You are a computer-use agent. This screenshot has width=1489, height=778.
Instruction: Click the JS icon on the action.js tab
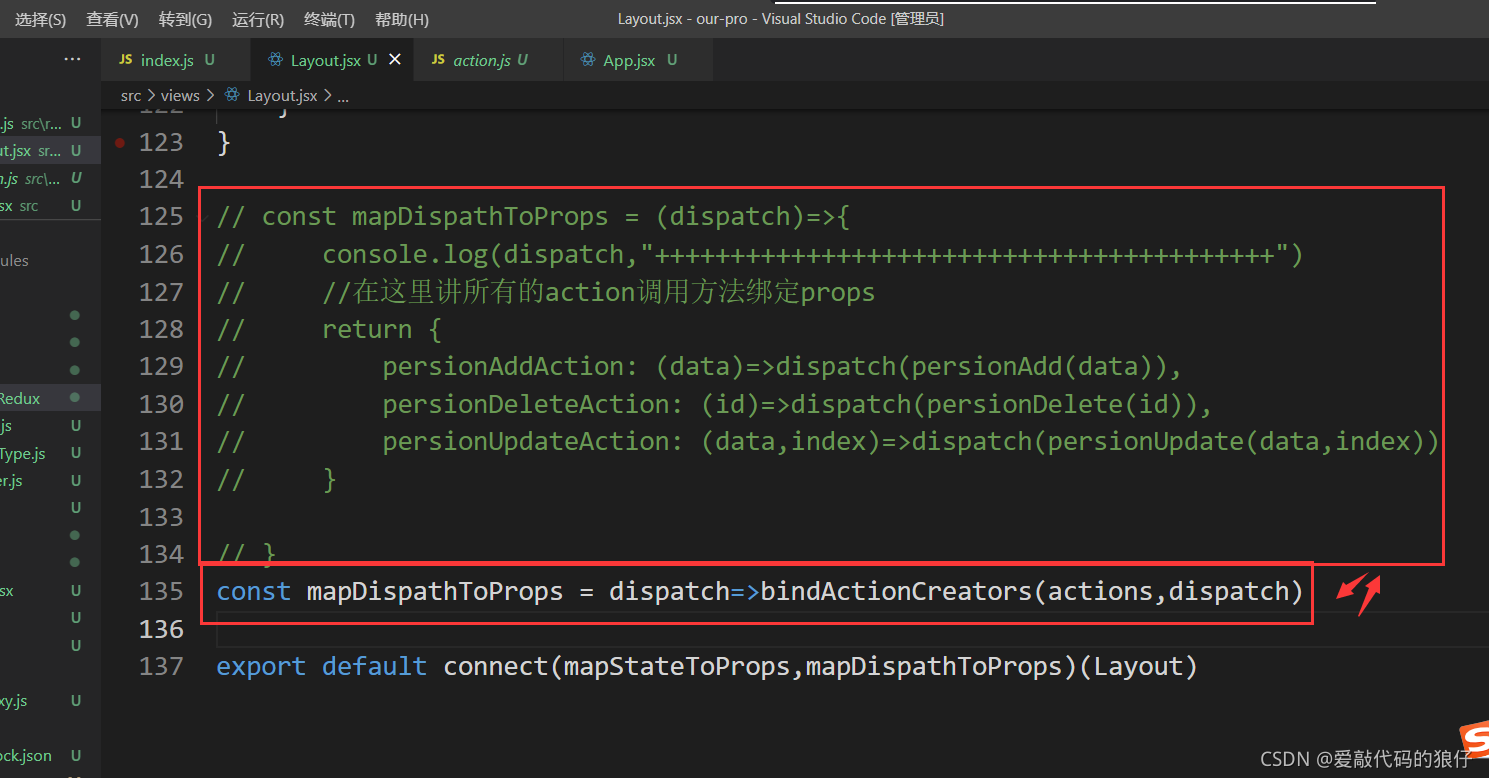tap(437, 59)
